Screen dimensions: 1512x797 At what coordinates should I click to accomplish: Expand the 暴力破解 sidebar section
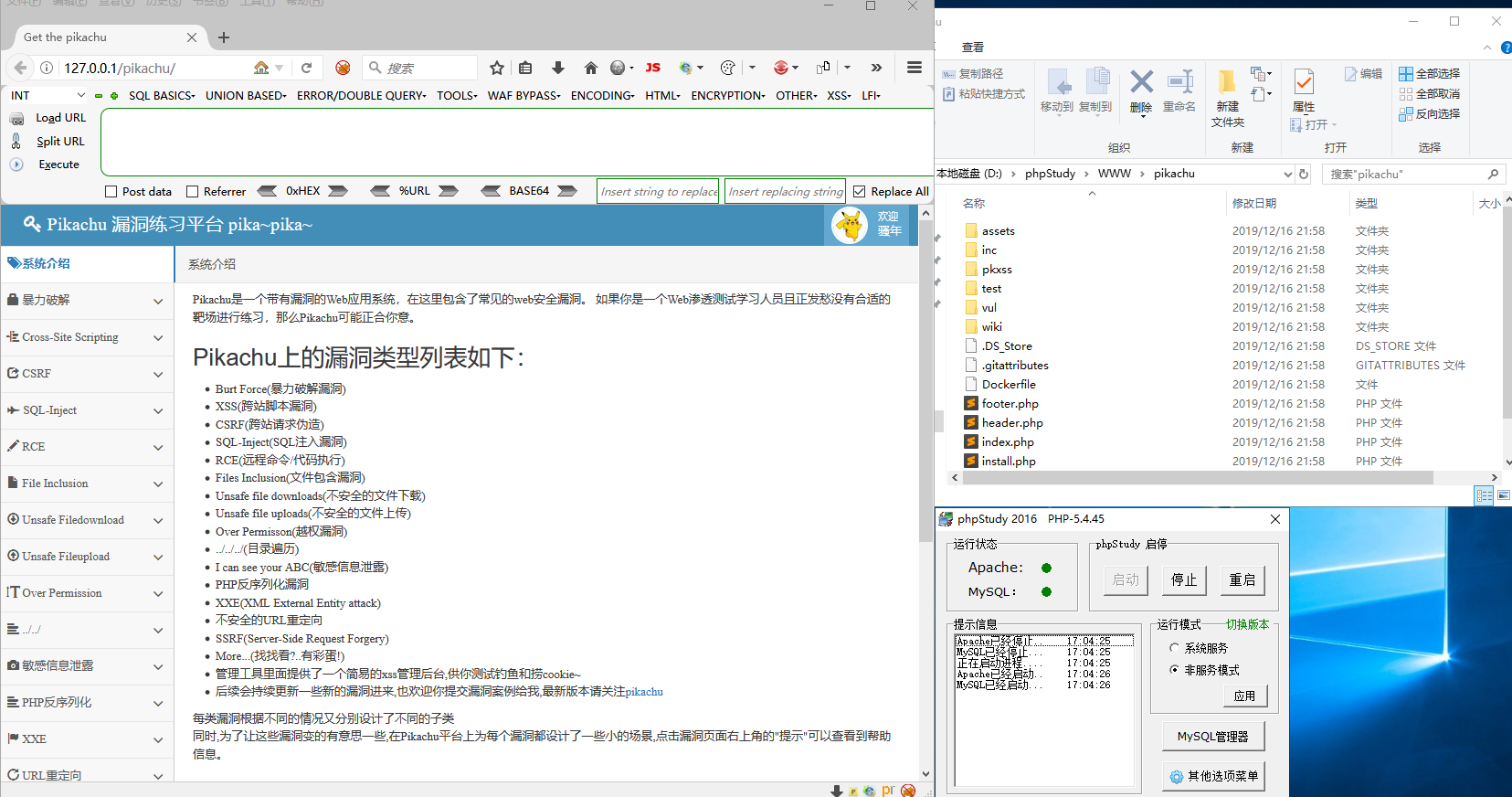87,301
